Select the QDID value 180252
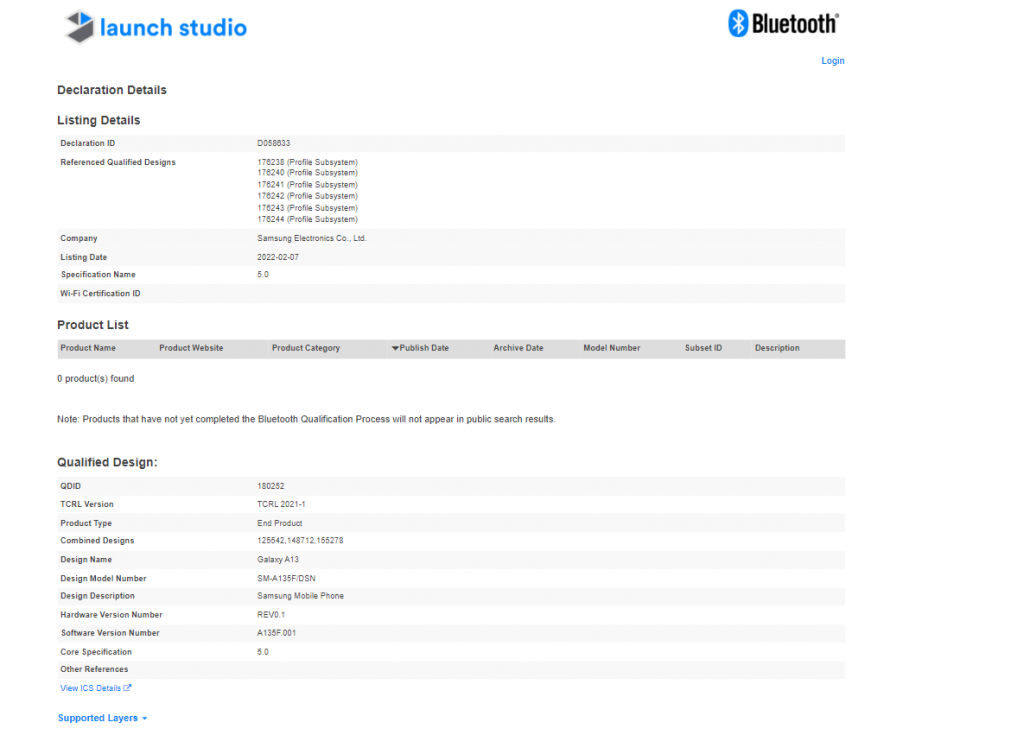The width and height of the screenshot is (1024, 735). [x=268, y=485]
